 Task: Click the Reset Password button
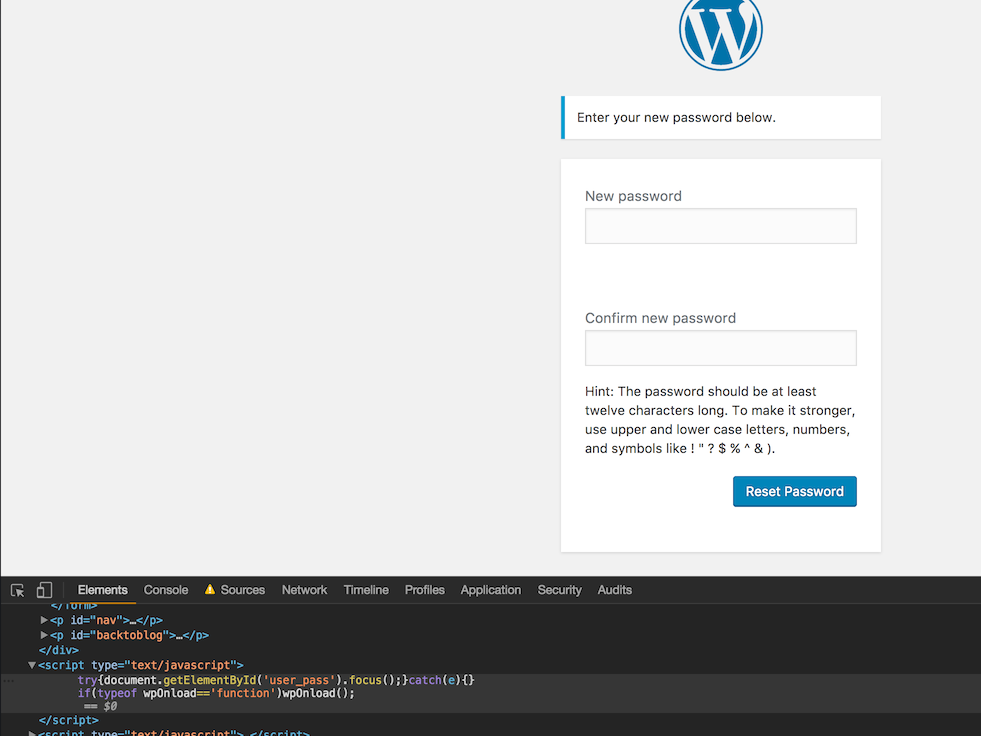(x=795, y=491)
